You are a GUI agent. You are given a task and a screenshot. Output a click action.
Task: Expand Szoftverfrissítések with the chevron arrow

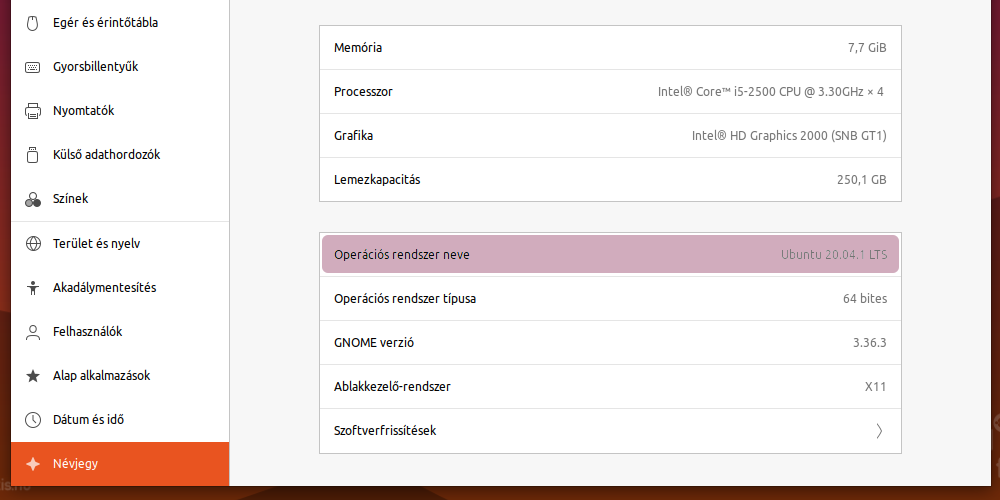[879, 431]
